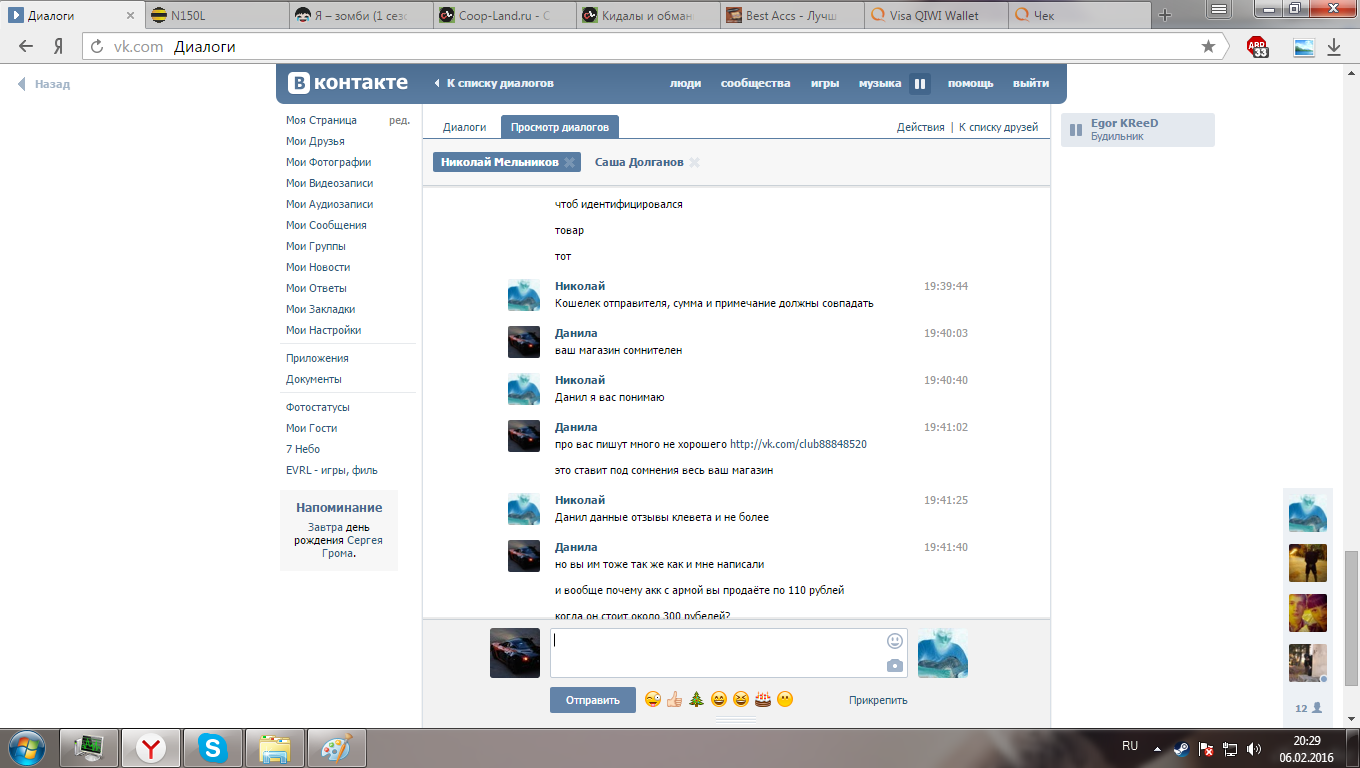This screenshot has width=1360, height=768.
Task: Open люди in VK header
Action: 685,84
